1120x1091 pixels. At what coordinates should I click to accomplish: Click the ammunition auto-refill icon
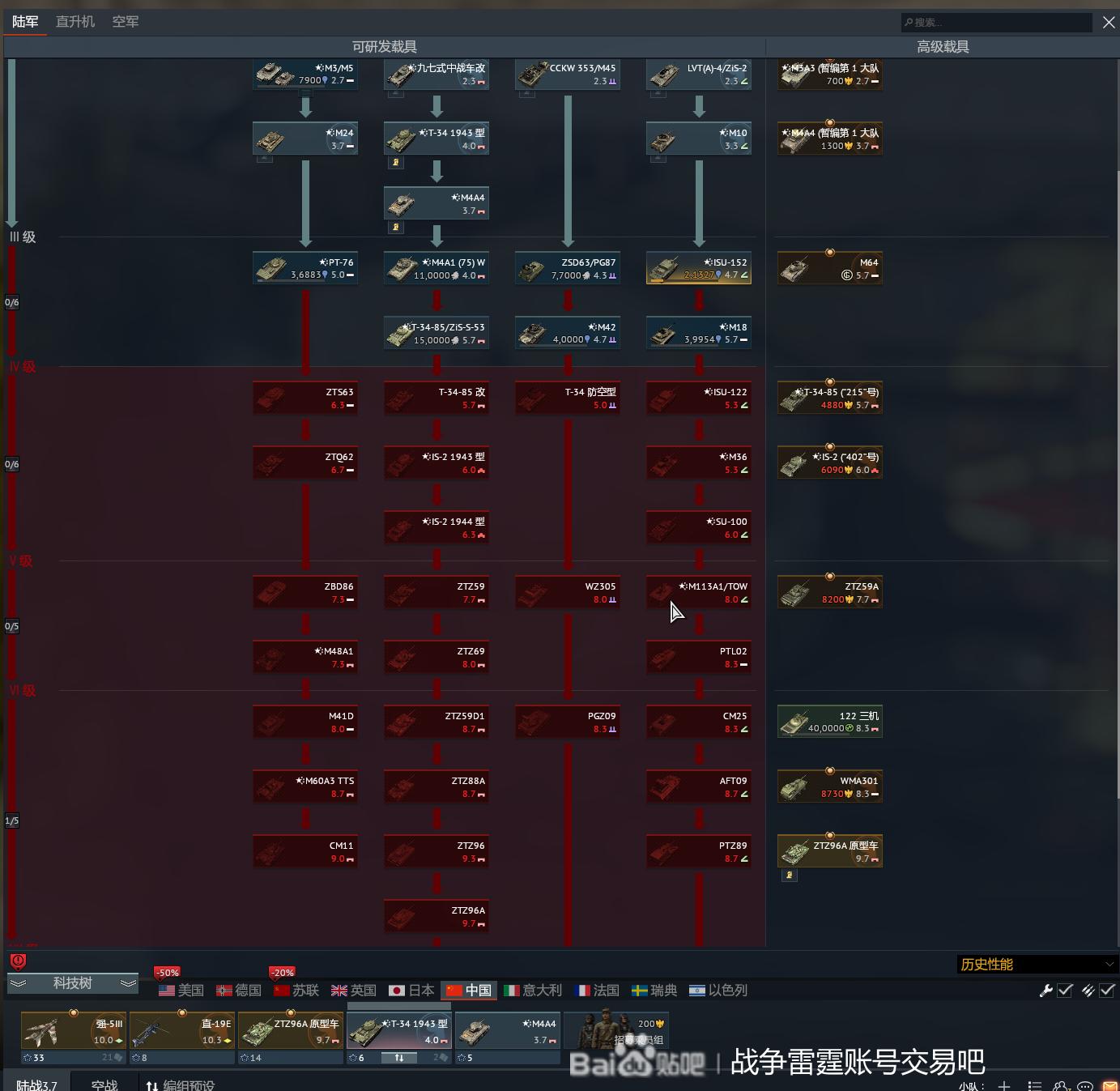click(1088, 990)
